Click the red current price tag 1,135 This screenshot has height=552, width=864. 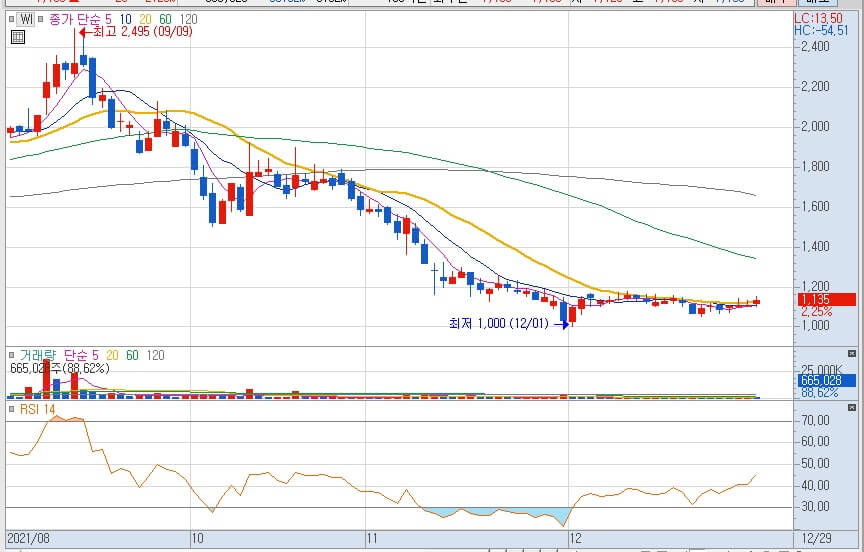(827, 300)
